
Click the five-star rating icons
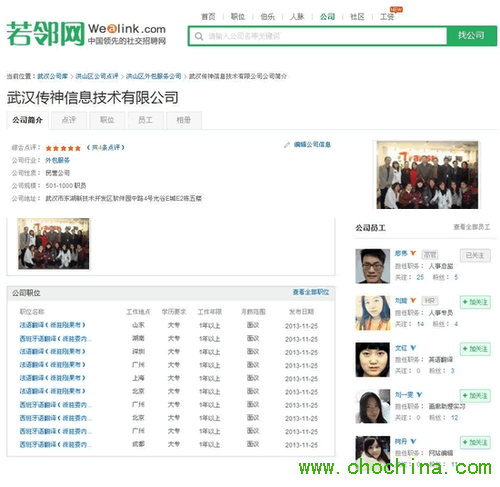tap(63, 148)
